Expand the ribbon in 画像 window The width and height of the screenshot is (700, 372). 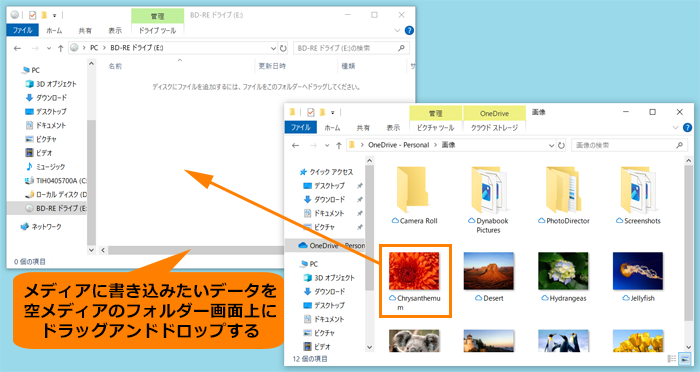point(675,128)
